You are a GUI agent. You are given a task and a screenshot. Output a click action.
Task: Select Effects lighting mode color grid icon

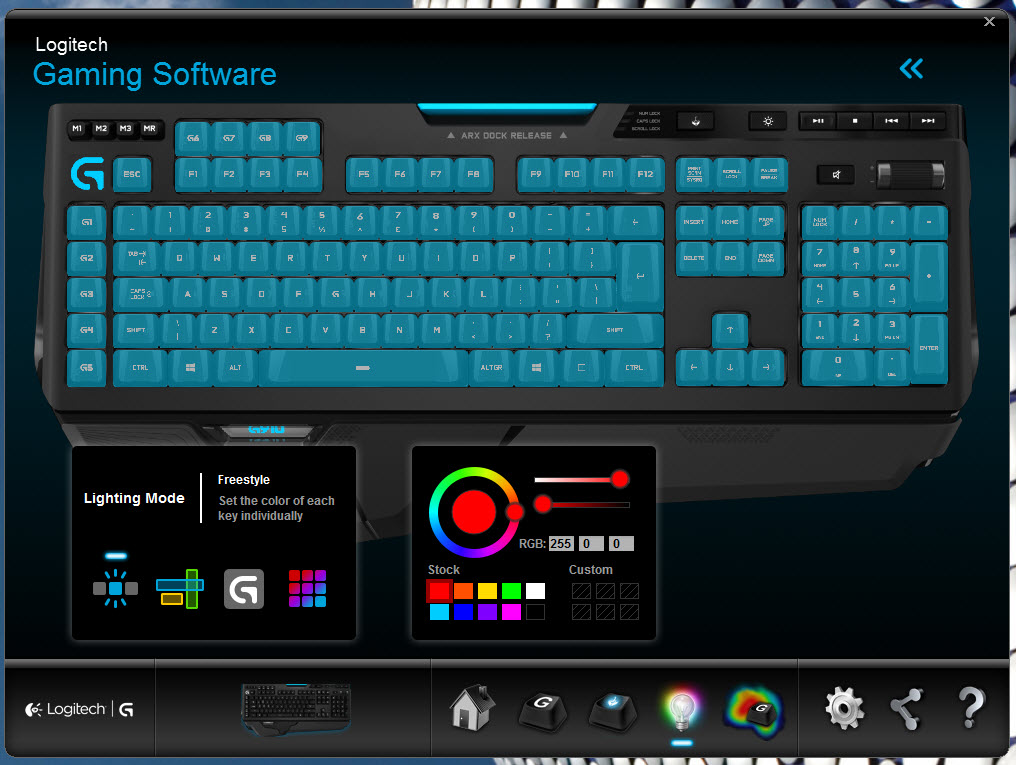[307, 588]
